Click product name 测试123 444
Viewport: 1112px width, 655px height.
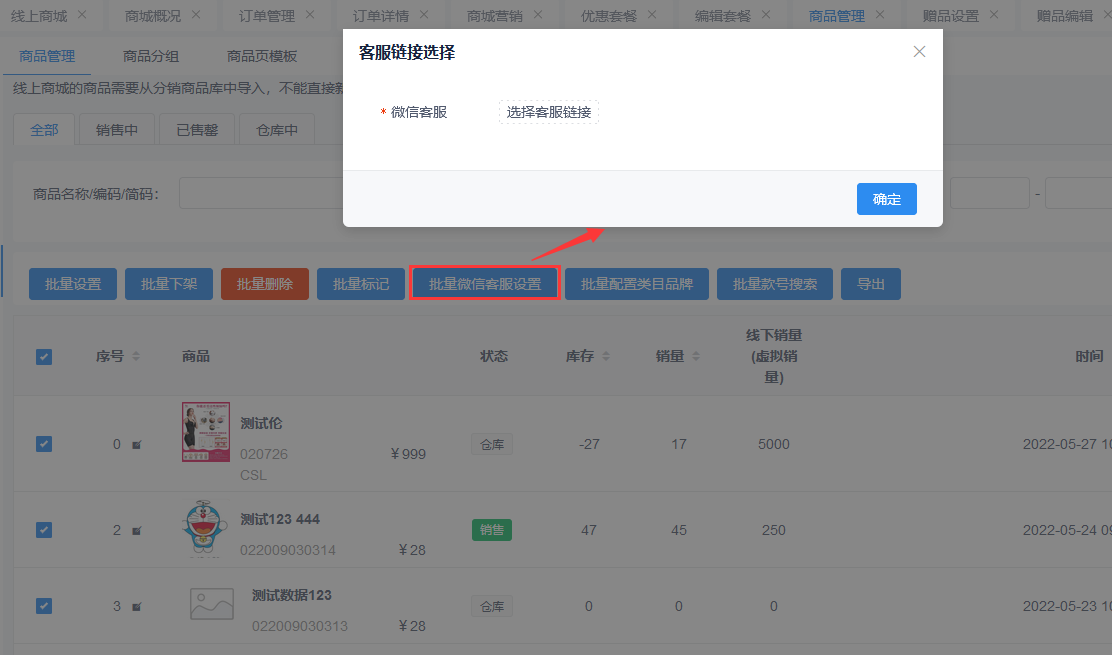point(280,519)
